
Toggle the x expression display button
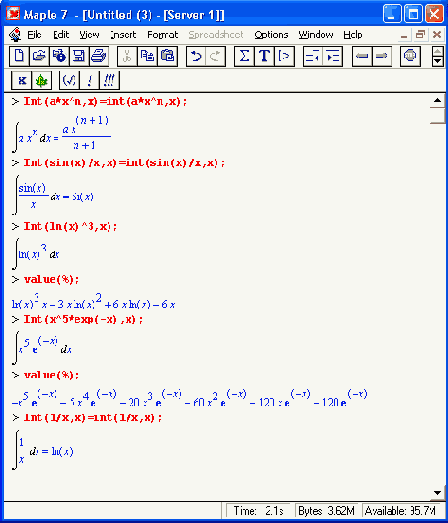click(x=22, y=80)
